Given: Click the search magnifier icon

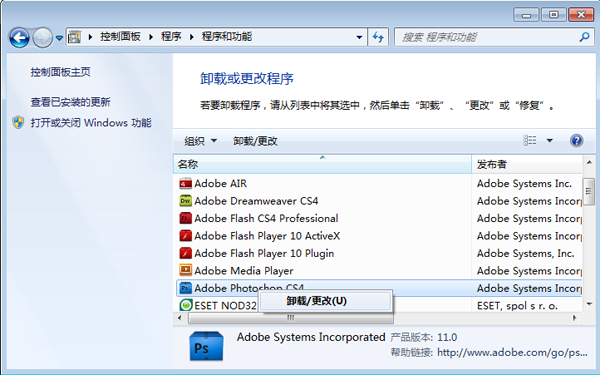Looking at the screenshot, I should [x=584, y=37].
